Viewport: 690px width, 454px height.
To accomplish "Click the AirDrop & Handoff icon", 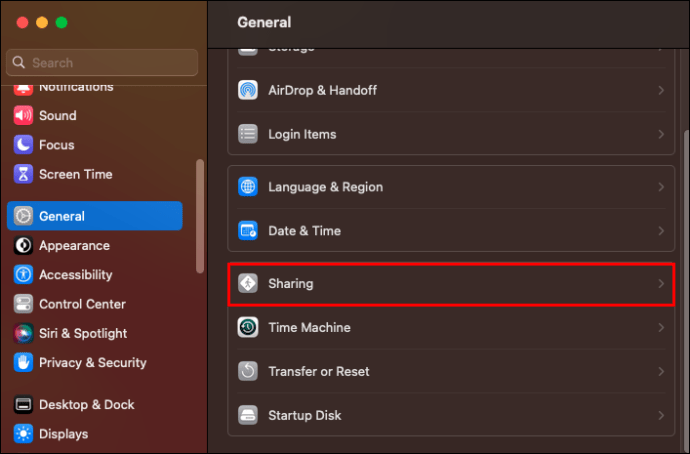I will click(x=248, y=90).
